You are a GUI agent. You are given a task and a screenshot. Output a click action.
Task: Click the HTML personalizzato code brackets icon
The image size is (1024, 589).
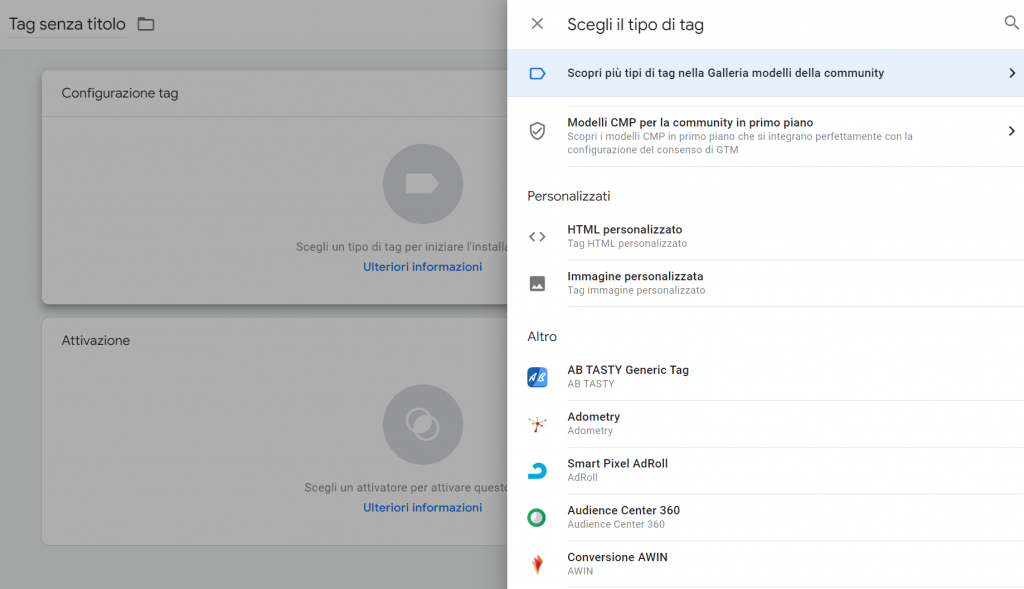click(537, 236)
